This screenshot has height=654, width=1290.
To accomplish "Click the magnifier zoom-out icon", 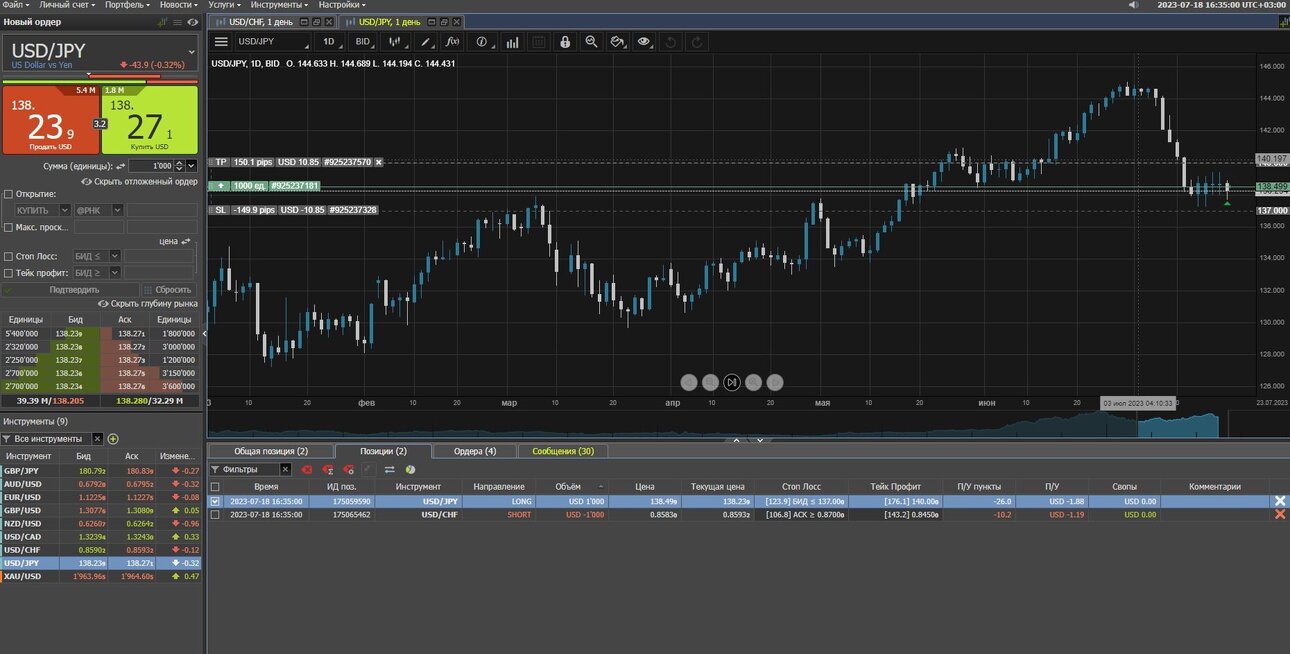I will 591,42.
